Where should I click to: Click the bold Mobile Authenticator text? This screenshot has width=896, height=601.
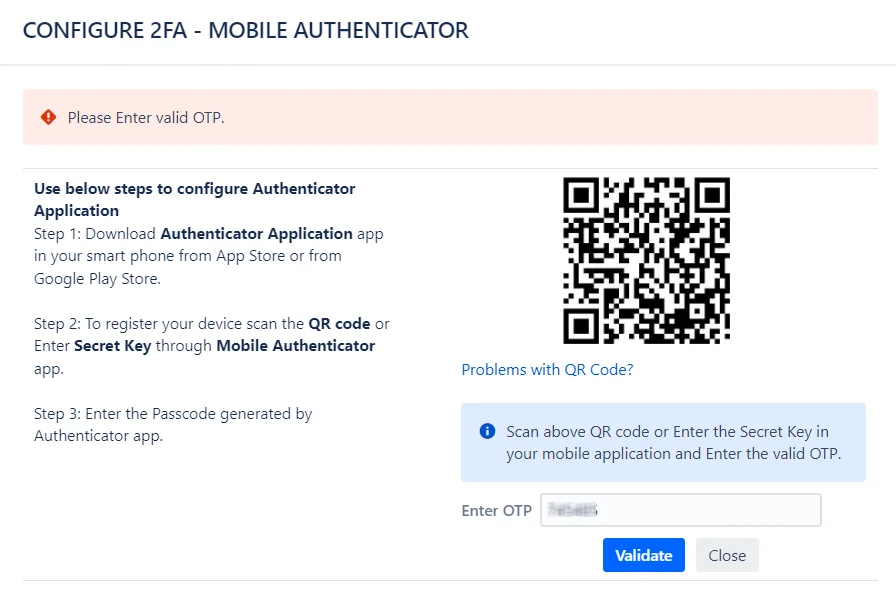[x=295, y=346]
